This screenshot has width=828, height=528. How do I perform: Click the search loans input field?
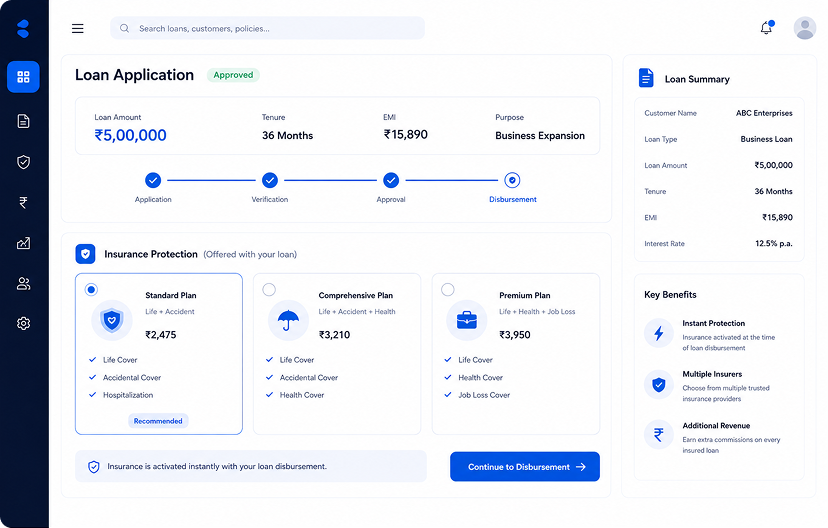pyautogui.click(x=267, y=28)
